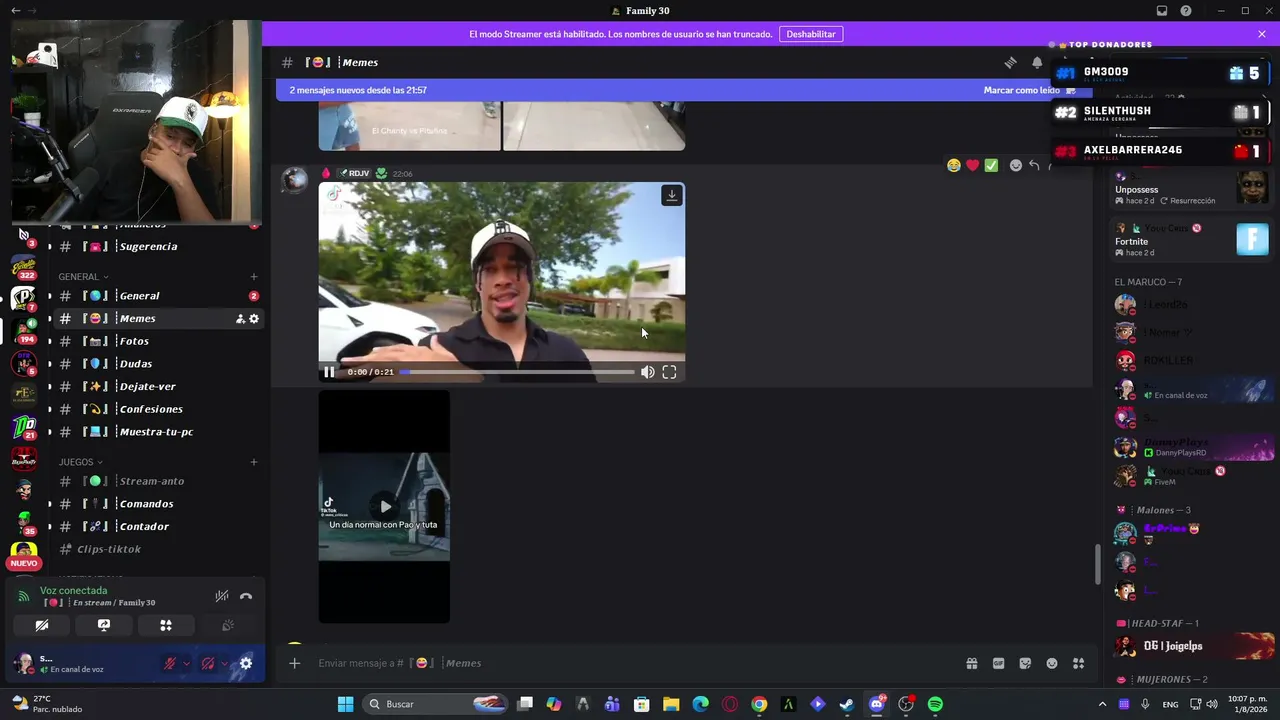This screenshot has height=720, width=1280.
Task: Seek in the video progress bar
Action: (517, 372)
